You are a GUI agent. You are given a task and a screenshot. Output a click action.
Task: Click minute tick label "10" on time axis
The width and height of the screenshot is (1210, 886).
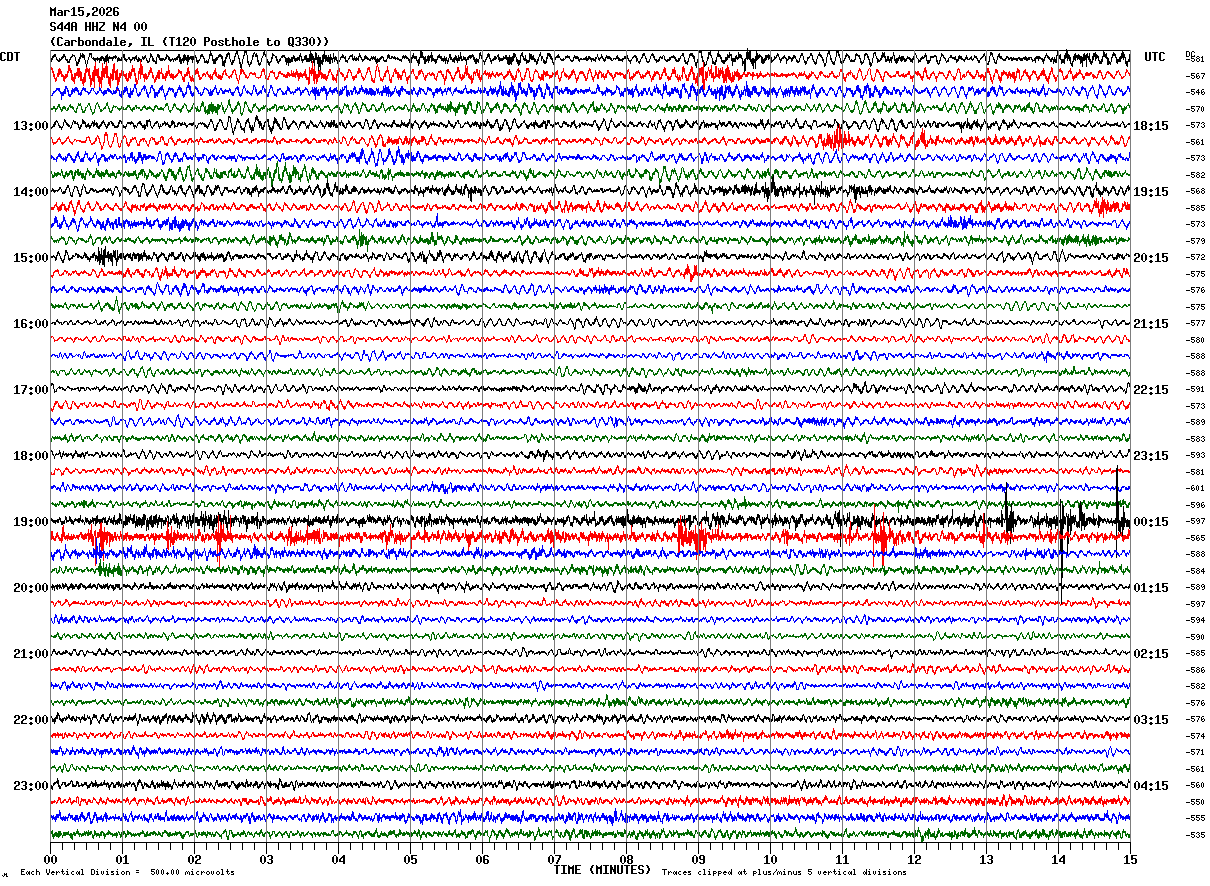click(770, 859)
